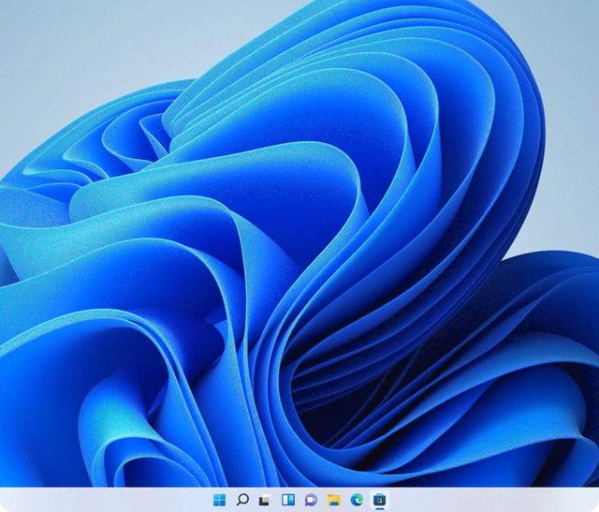This screenshot has width=599, height=512.
Task: Open the taskbar Search magnifier
Action: [x=242, y=499]
